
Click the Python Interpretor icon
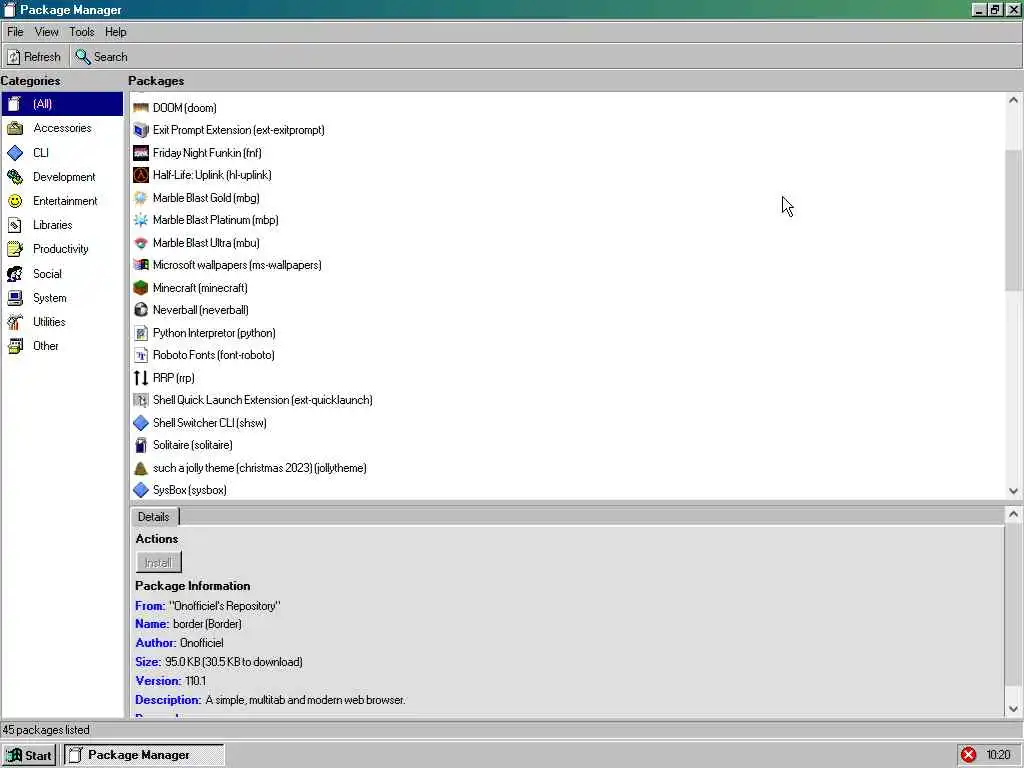point(141,333)
